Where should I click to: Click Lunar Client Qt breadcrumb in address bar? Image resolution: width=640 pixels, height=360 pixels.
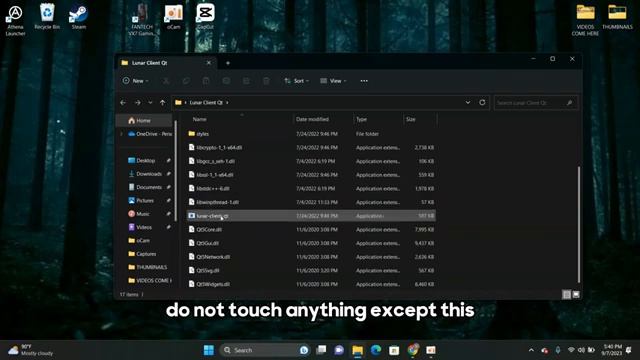206,102
